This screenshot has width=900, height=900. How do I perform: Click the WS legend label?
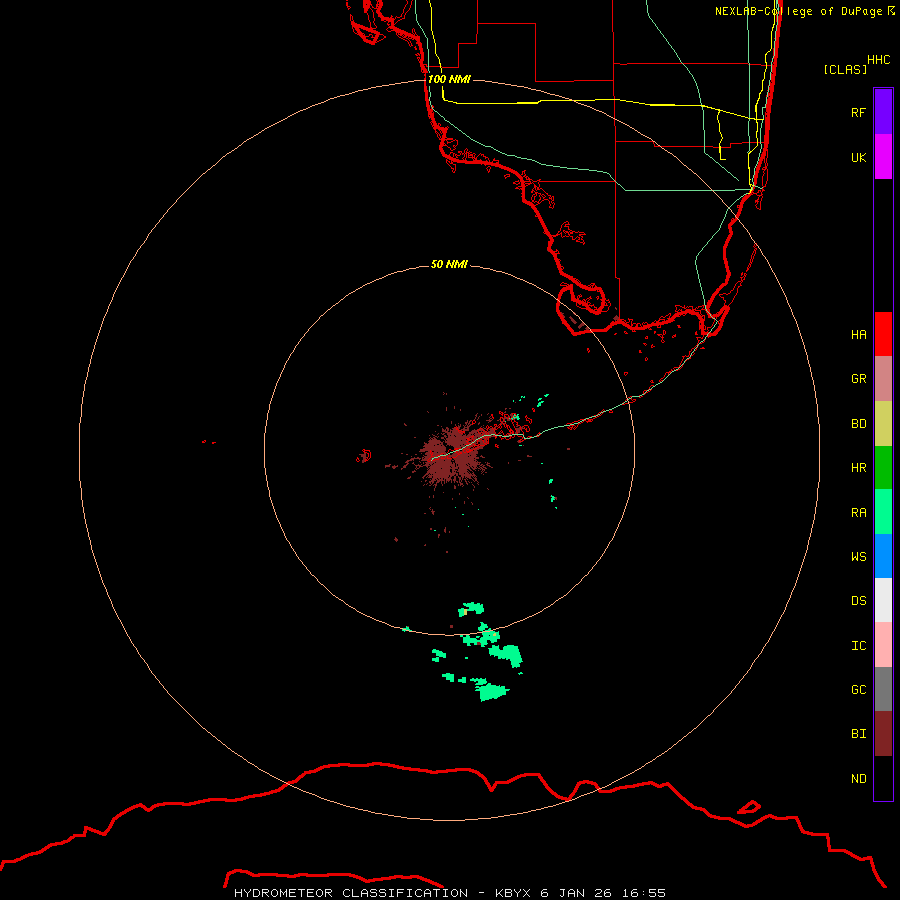point(858,556)
